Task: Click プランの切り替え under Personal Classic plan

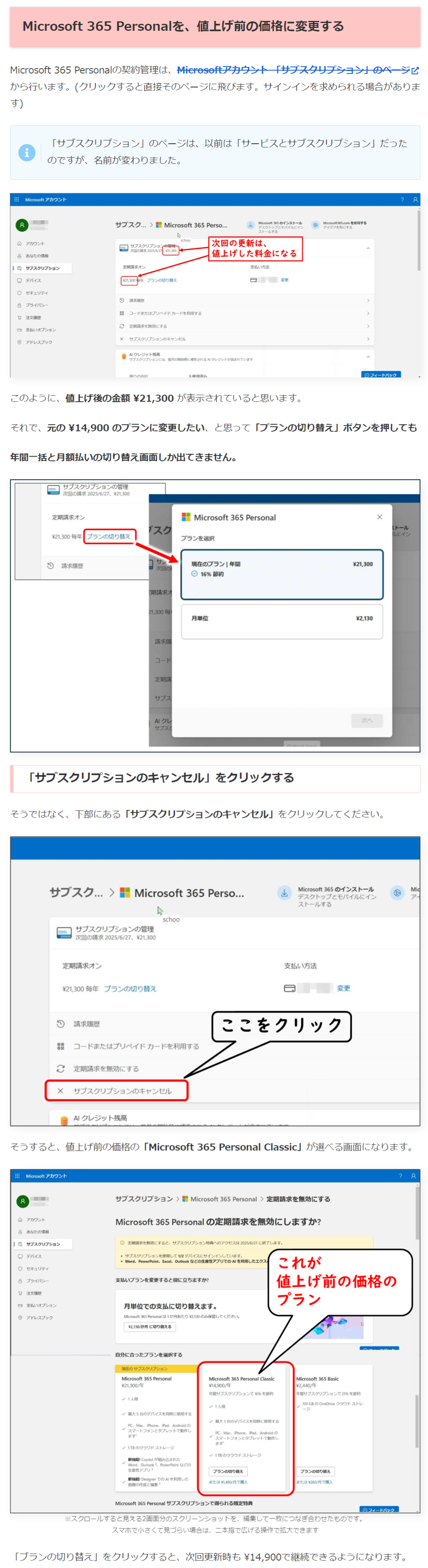Action: click(x=228, y=1471)
